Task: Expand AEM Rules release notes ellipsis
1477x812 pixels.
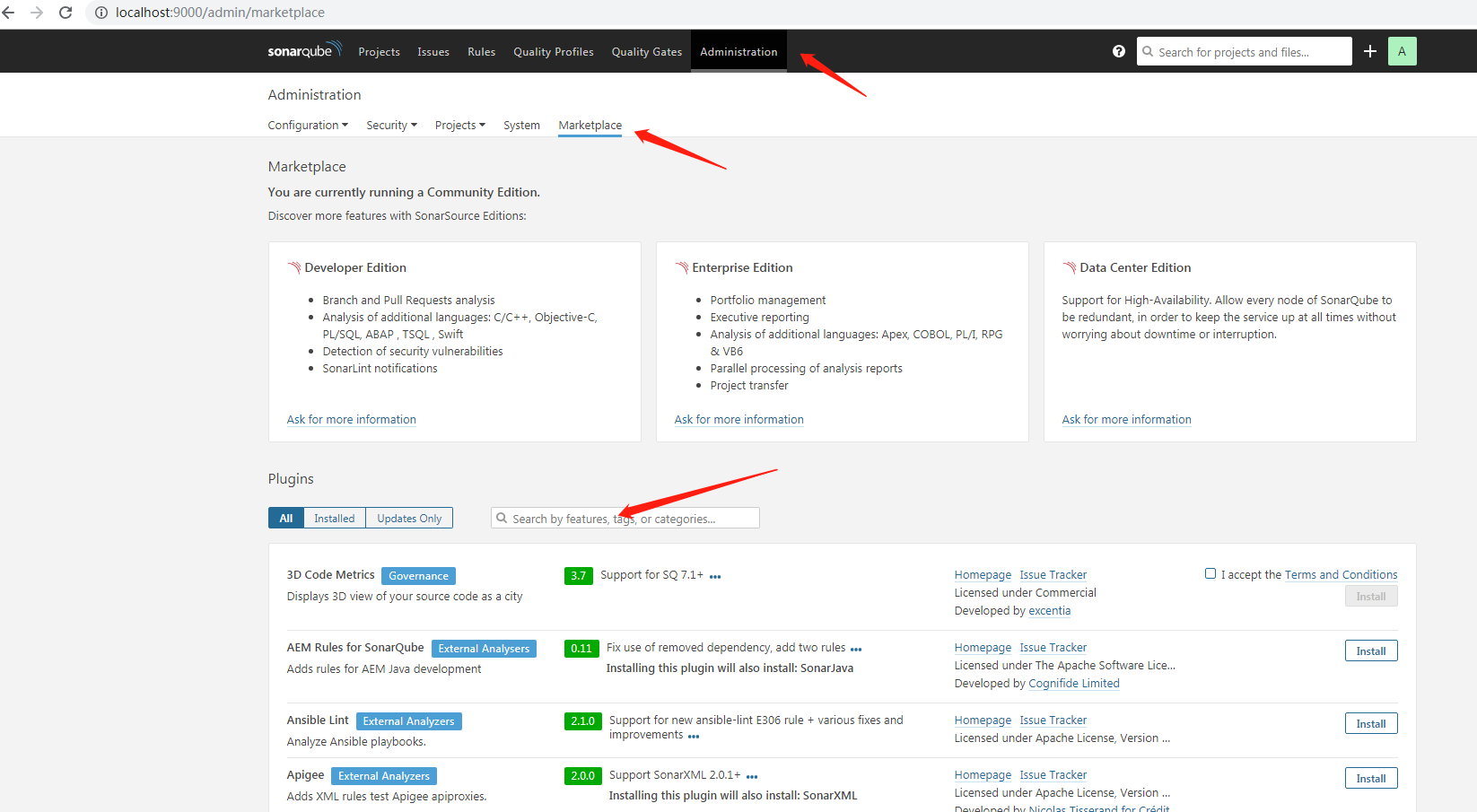Action: click(x=856, y=650)
